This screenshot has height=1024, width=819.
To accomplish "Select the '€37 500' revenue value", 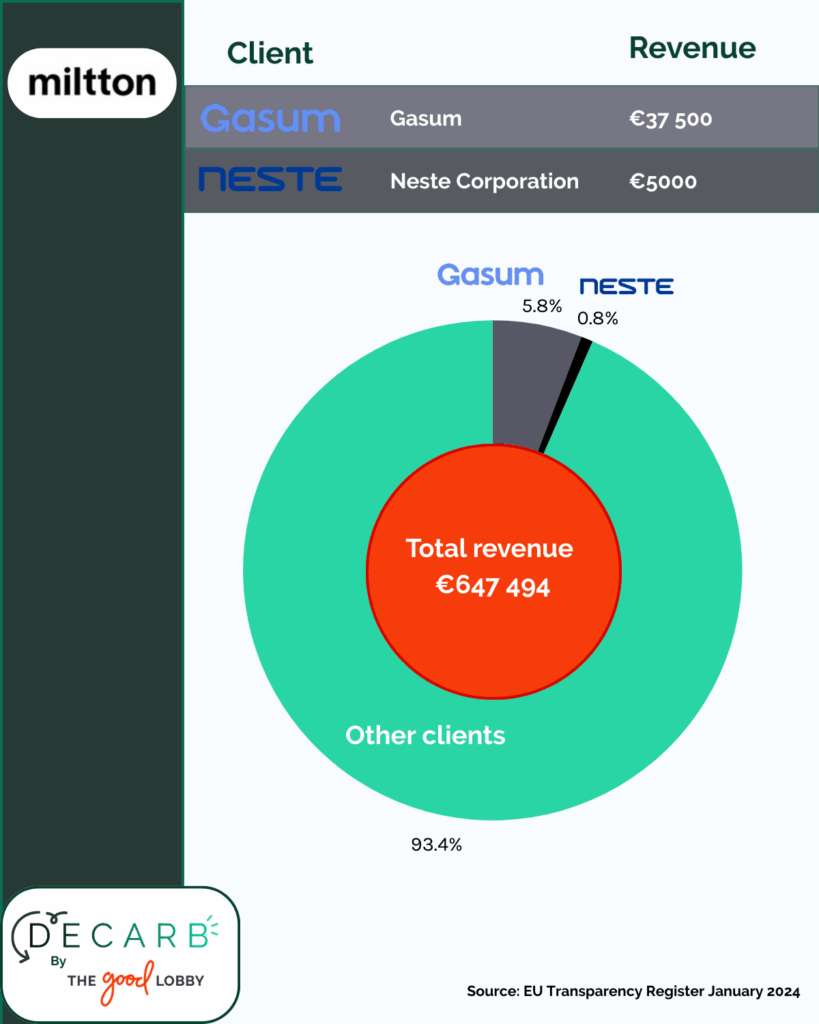I will pyautogui.click(x=671, y=119).
